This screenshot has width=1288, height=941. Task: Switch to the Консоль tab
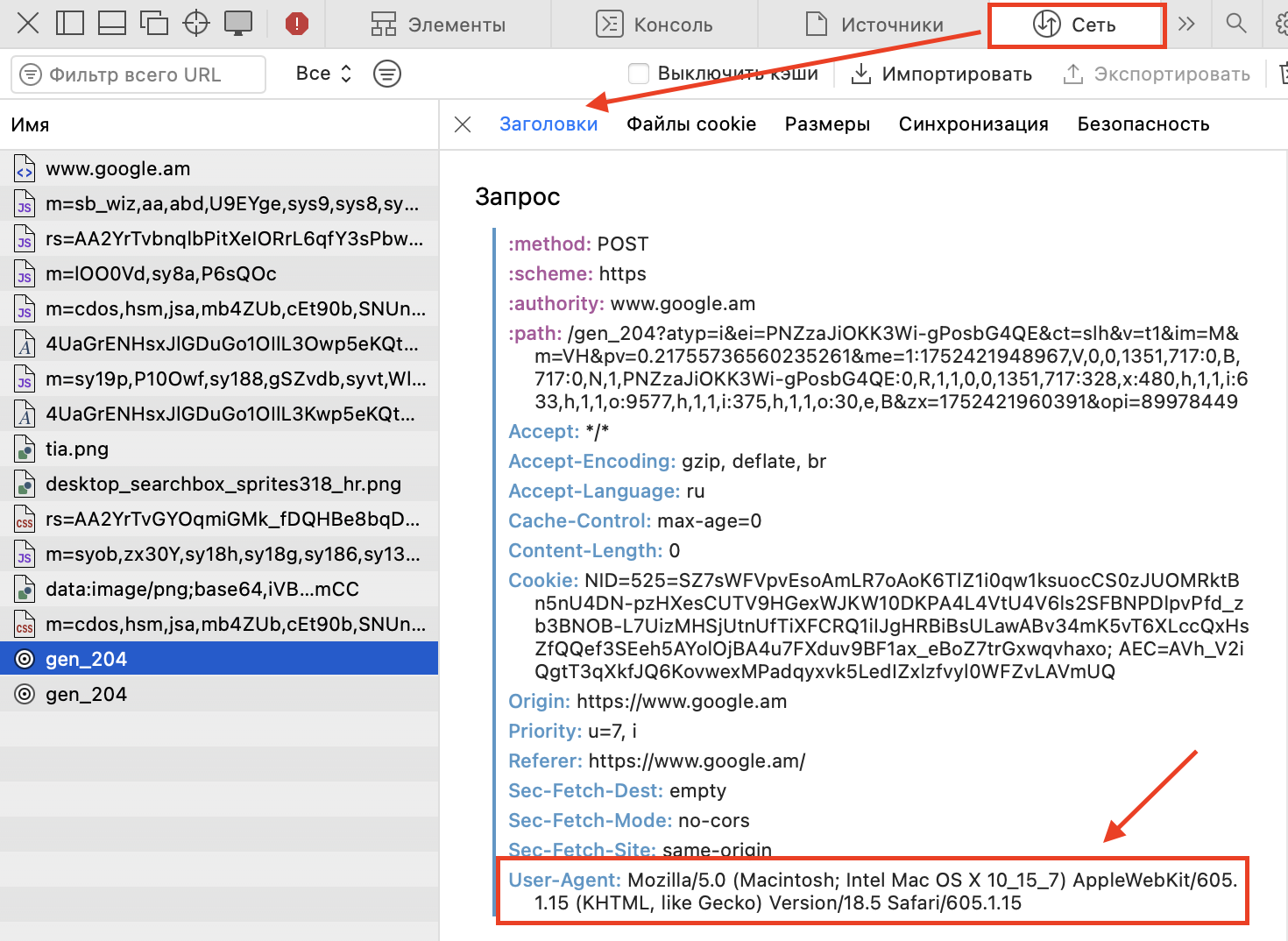point(656,25)
